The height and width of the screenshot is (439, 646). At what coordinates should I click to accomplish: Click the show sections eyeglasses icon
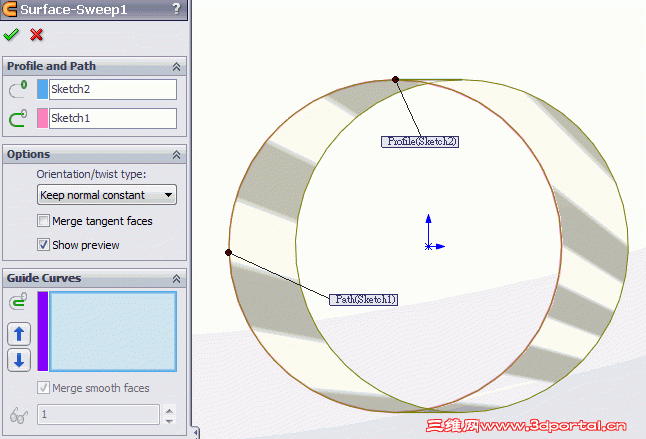pos(19,415)
